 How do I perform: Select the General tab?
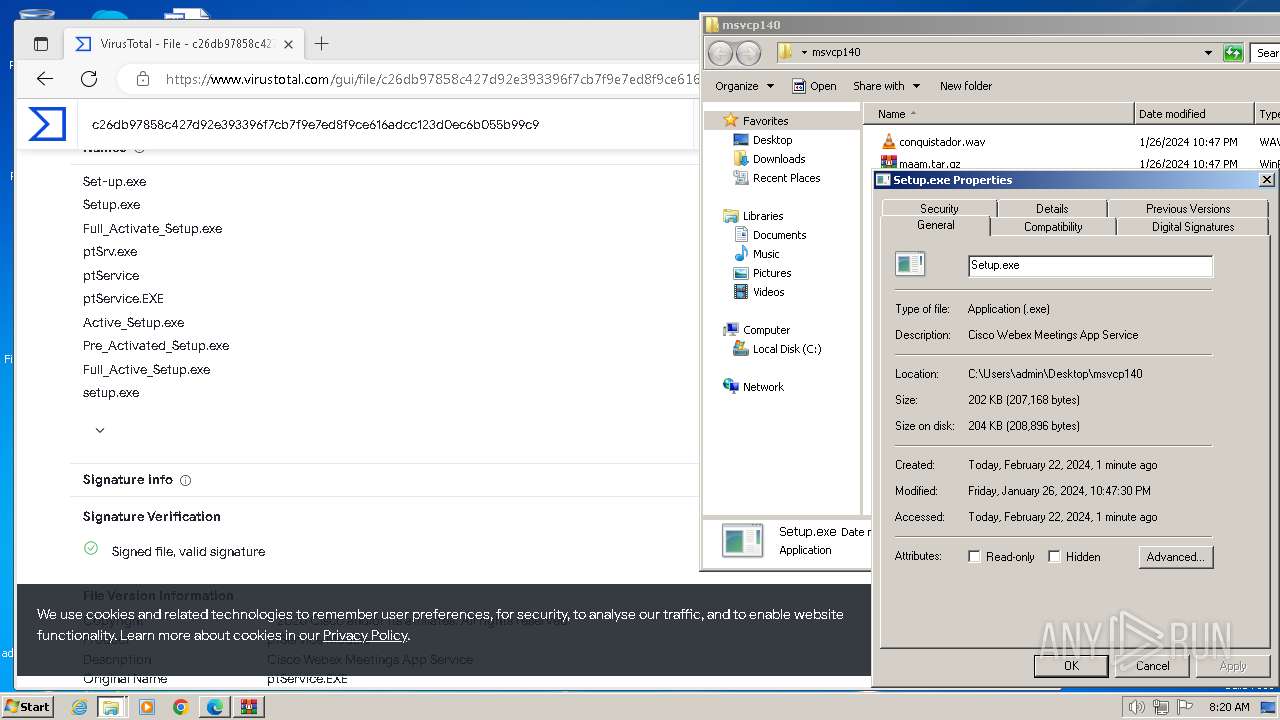(936, 226)
